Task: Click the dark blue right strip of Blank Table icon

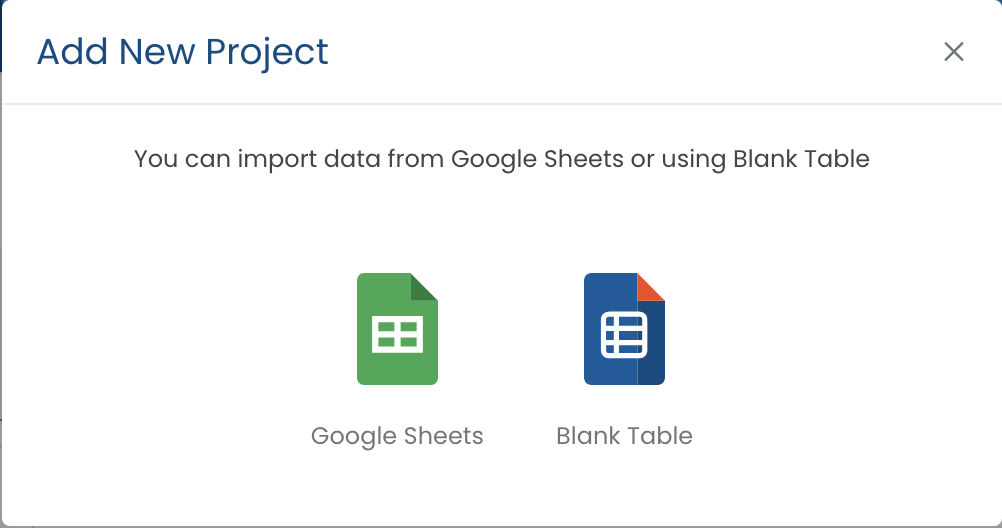Action: pos(651,345)
